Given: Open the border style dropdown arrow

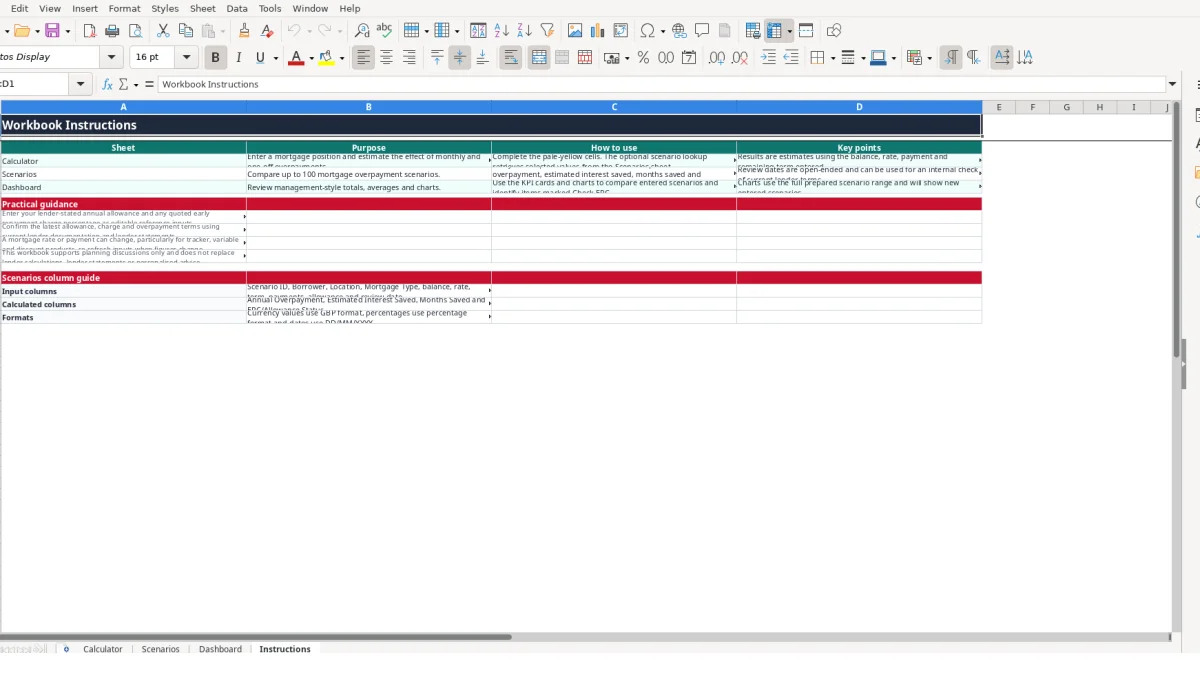Looking at the screenshot, I should 863,58.
